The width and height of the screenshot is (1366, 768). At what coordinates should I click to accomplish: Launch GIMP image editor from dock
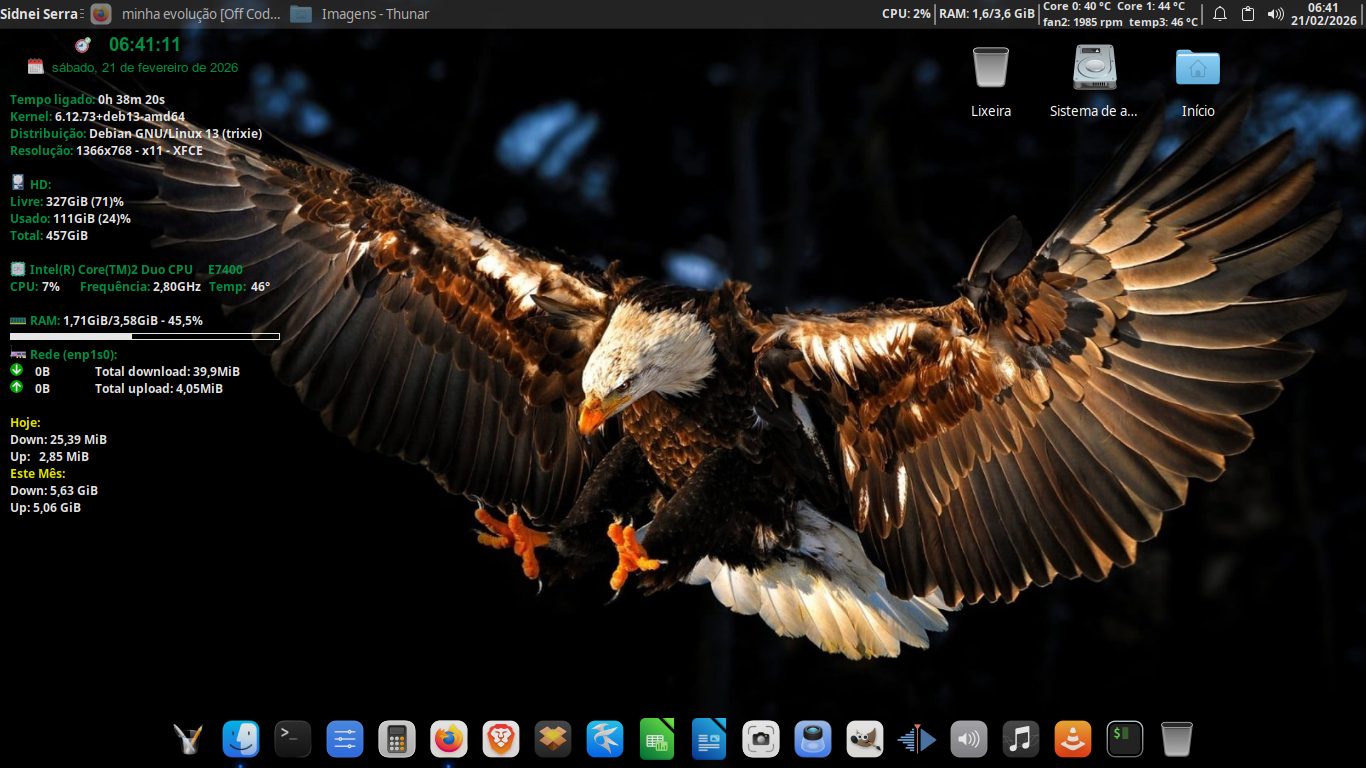point(865,740)
